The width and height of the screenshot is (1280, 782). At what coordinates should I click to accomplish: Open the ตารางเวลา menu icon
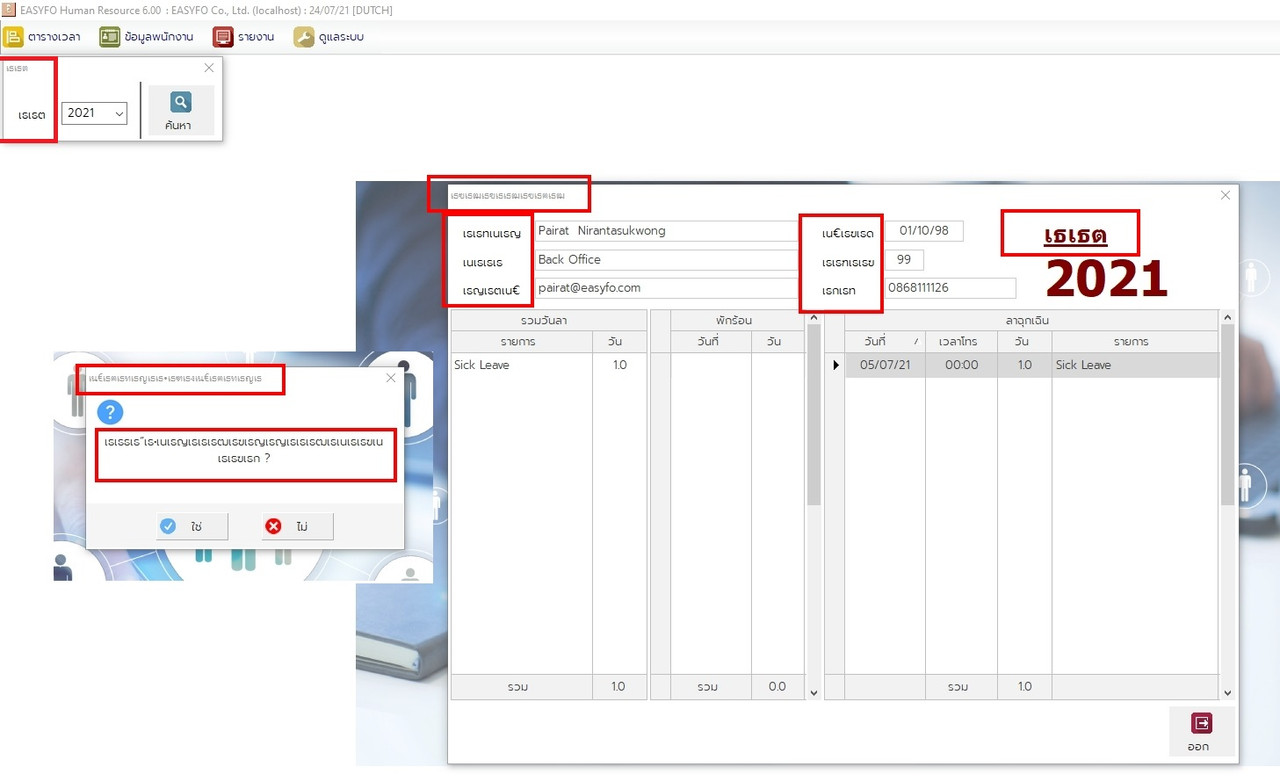pos(13,37)
